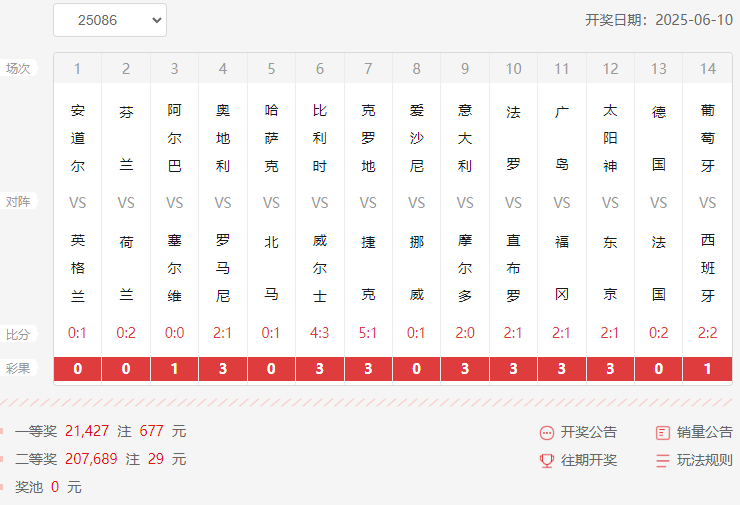Click the 塞尔维 team name
Image resolution: width=740 pixels, height=505 pixels.
[174, 268]
